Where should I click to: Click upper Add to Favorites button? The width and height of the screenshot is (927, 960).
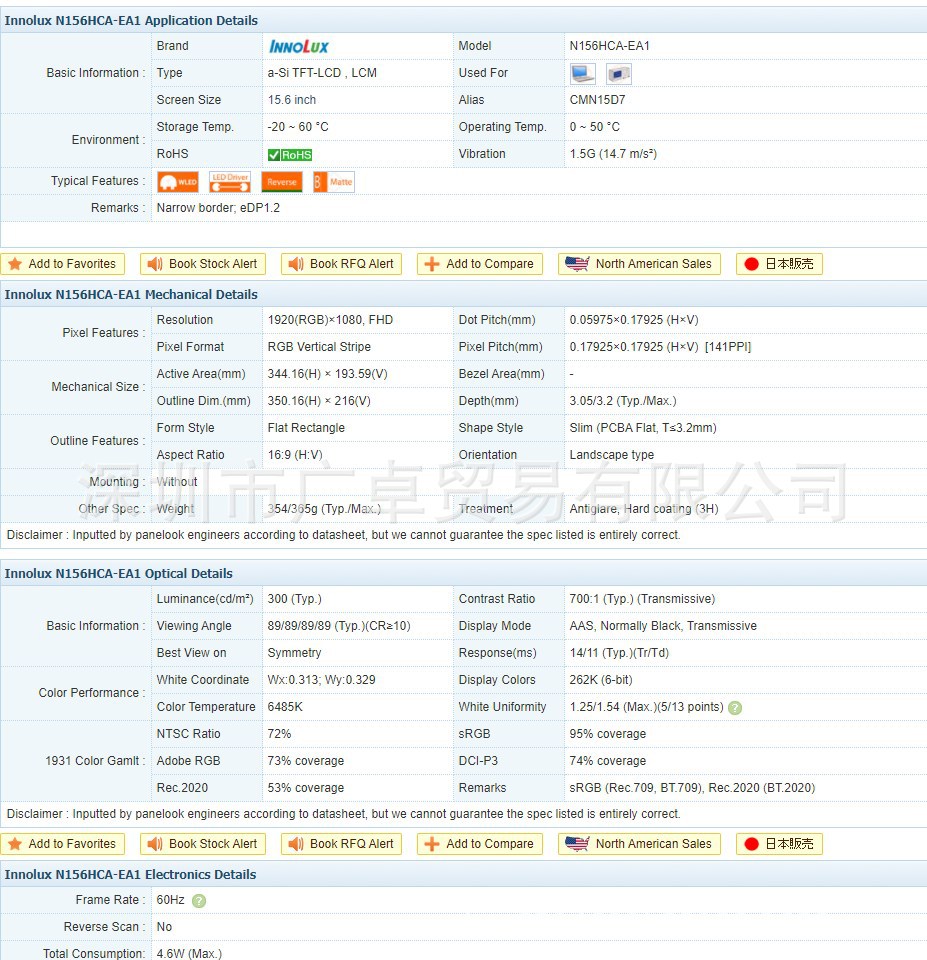click(x=62, y=264)
